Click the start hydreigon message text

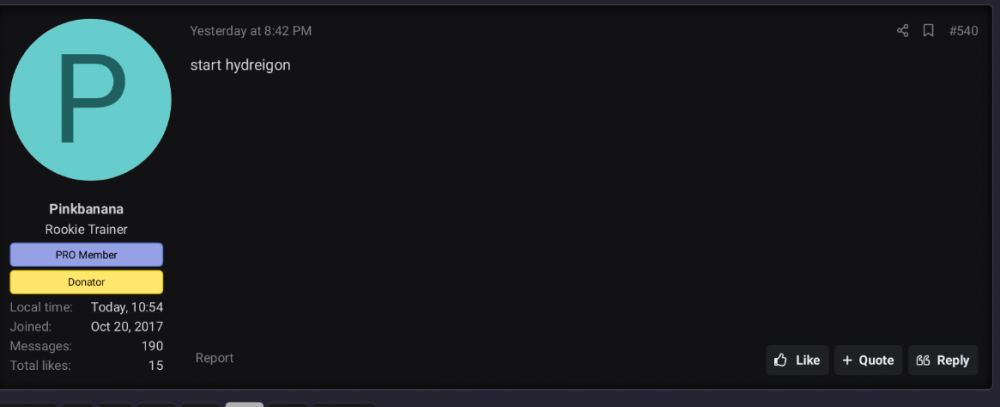[x=240, y=65]
